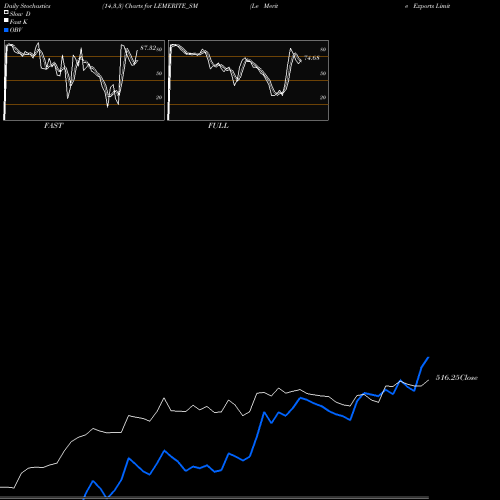Image resolution: width=500 pixels, height=500 pixels.
Task: Click the Fast K legend swatch
Action: 6,20
